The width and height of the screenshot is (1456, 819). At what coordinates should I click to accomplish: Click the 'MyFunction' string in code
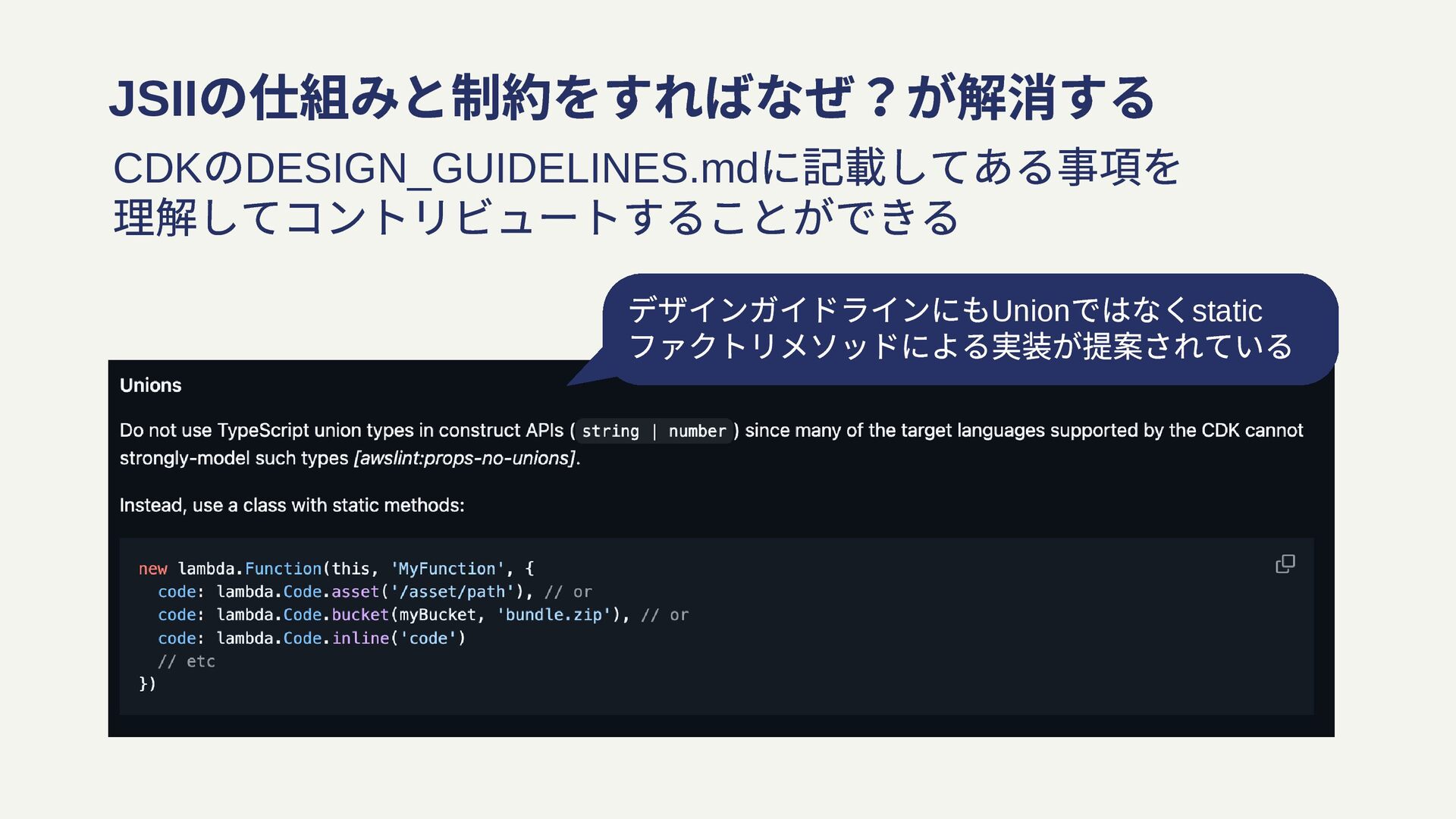click(447, 569)
